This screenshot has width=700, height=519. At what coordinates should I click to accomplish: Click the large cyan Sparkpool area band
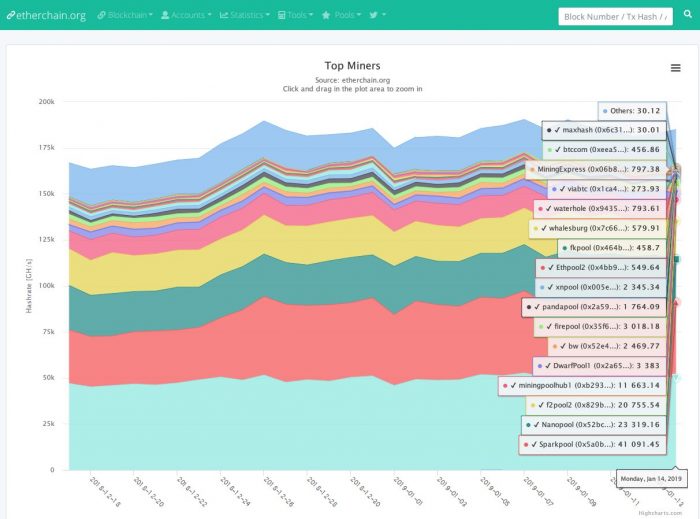point(286,424)
